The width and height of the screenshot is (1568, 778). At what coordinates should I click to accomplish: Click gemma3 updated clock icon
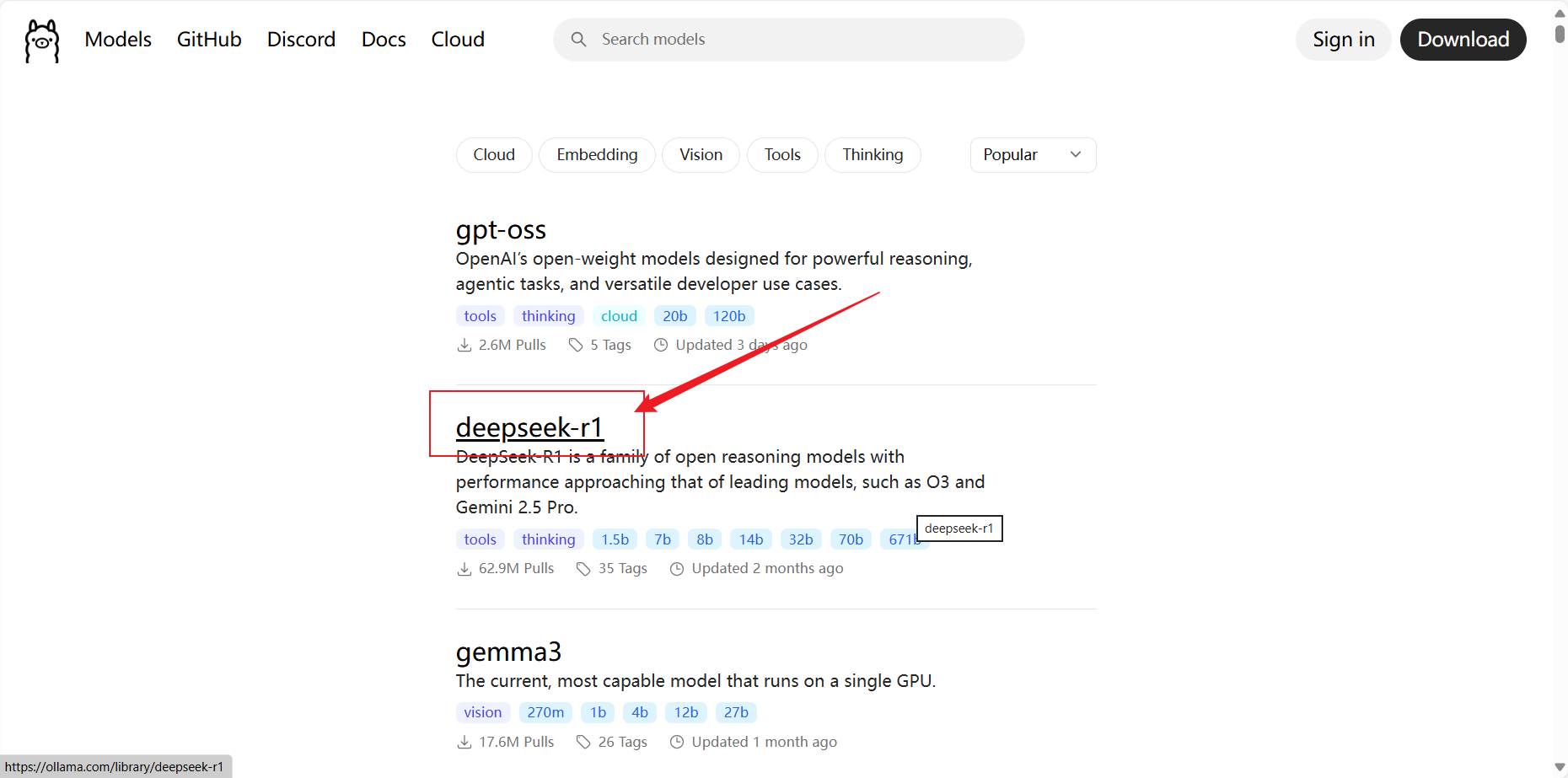point(677,742)
